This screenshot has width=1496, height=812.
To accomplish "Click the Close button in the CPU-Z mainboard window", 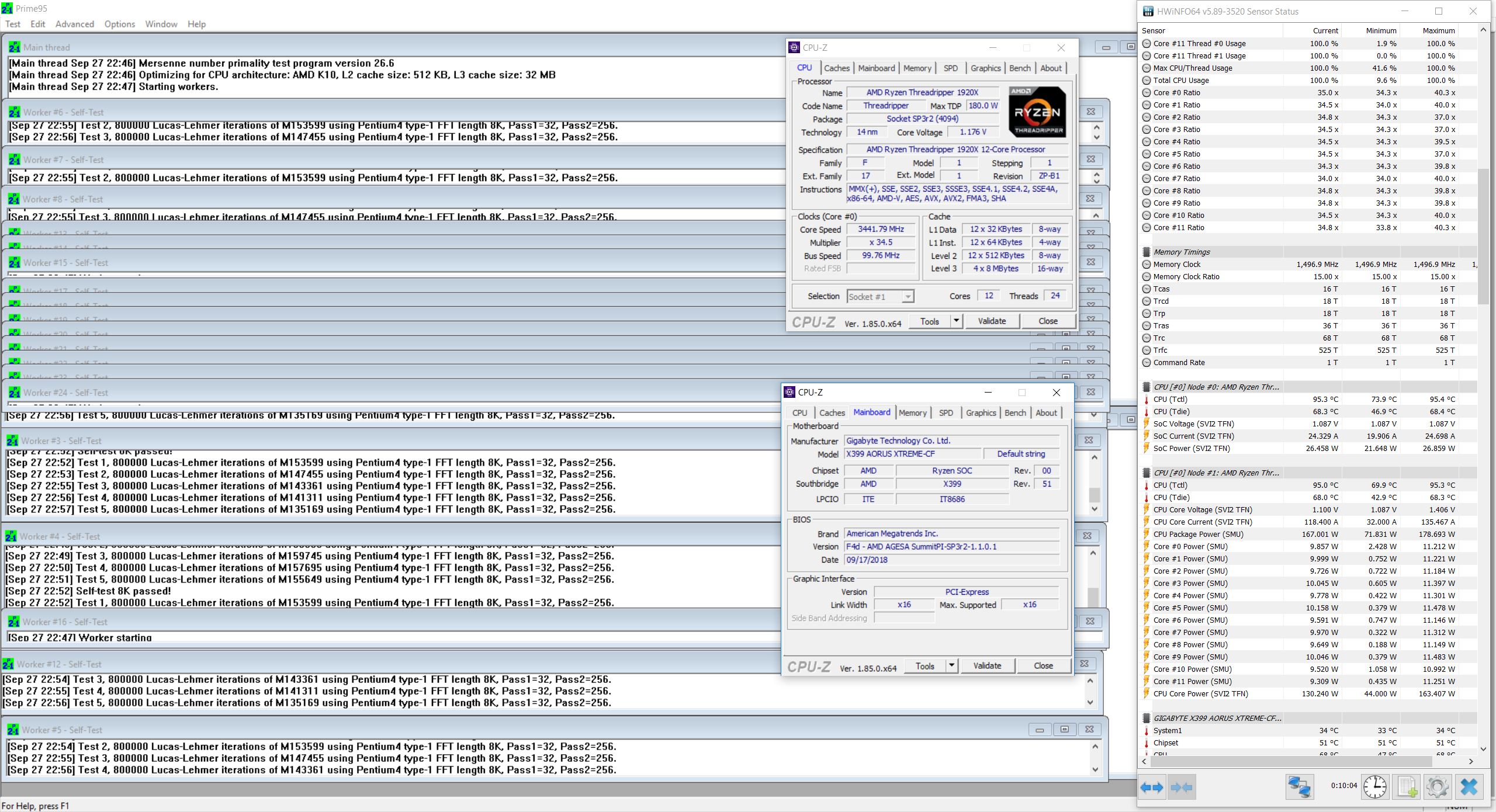I will point(1043,665).
